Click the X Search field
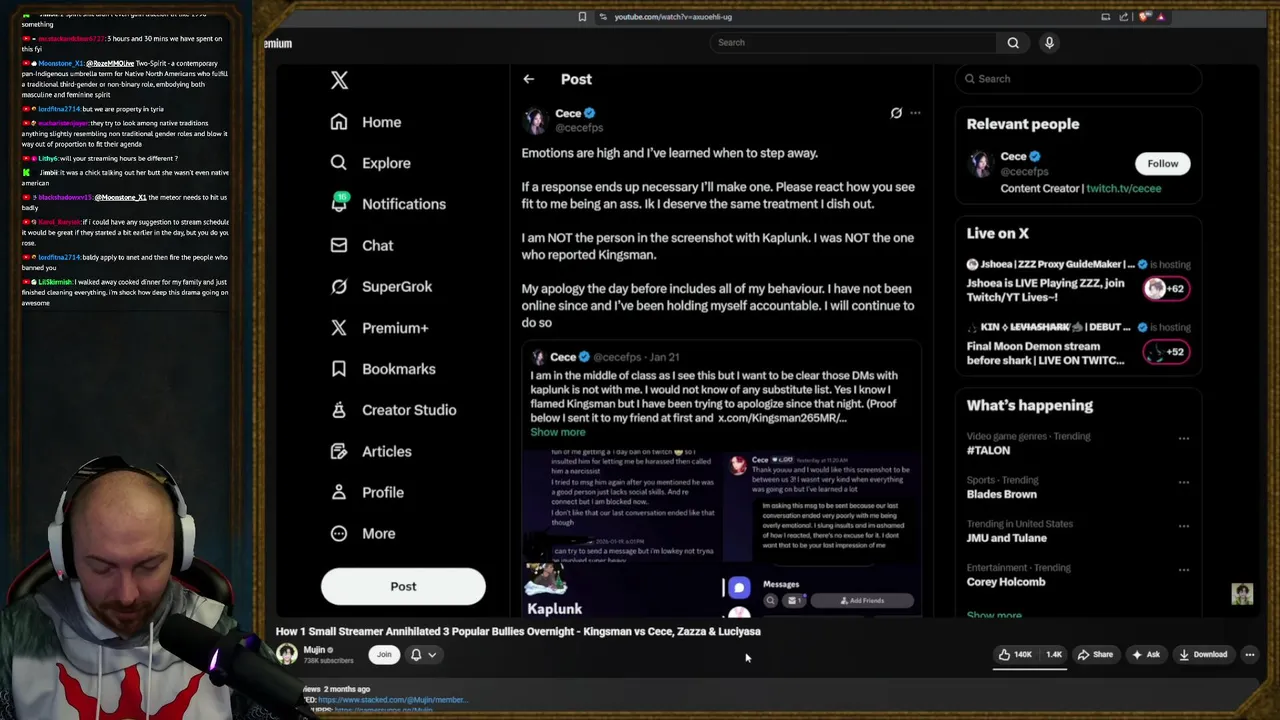 click(1078, 79)
